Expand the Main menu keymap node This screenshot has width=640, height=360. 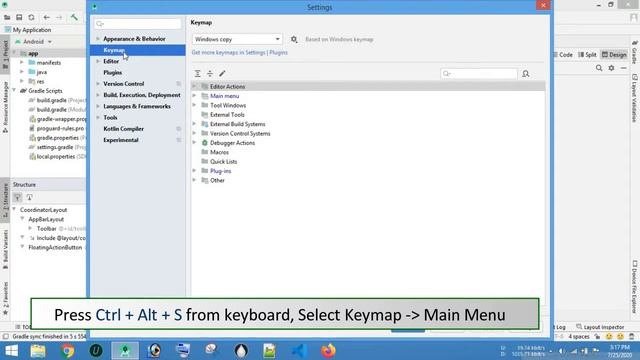point(195,96)
